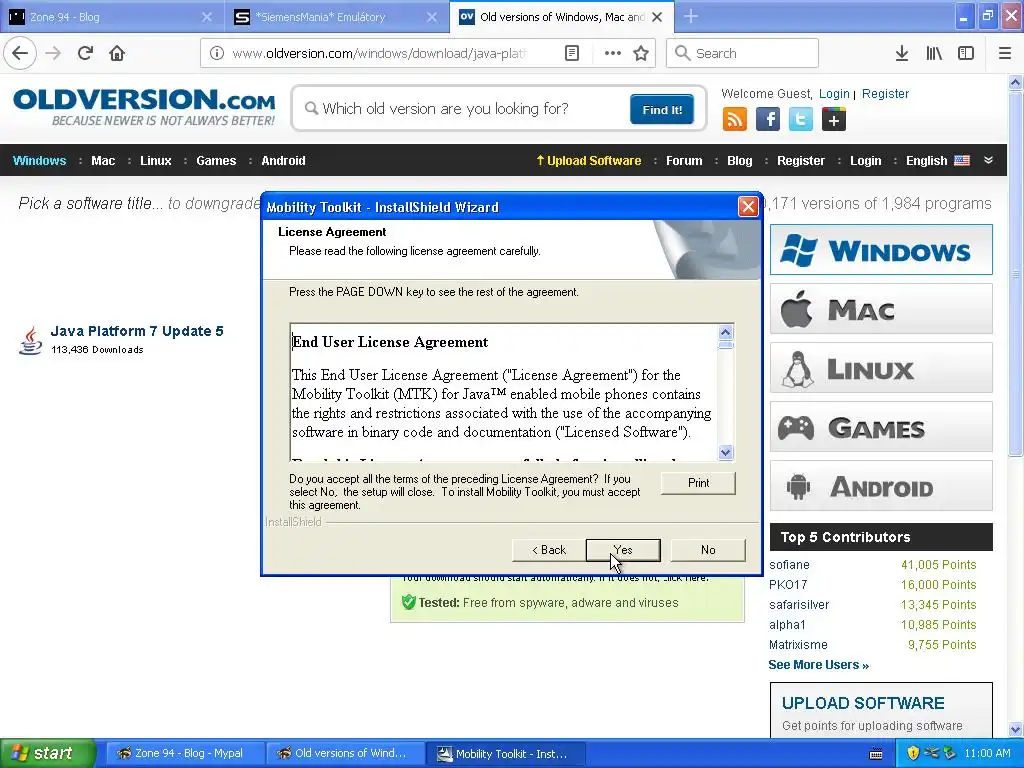This screenshot has width=1024, height=768.
Task: Open a new tab with plus
Action: [691, 16]
